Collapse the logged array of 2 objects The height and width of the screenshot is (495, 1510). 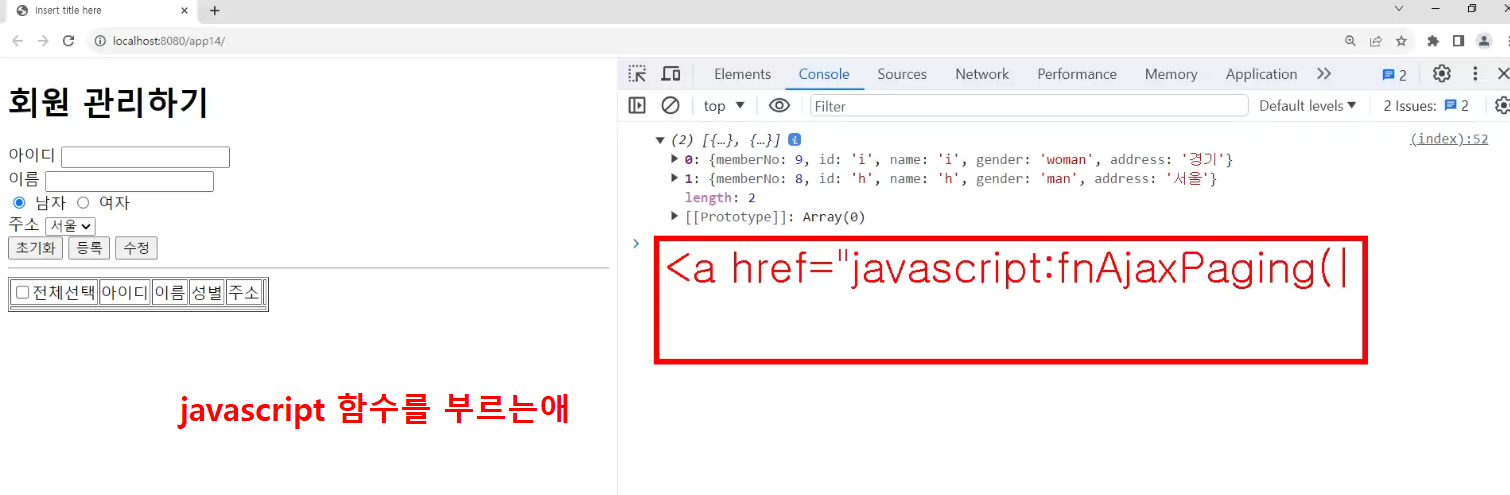pos(660,140)
